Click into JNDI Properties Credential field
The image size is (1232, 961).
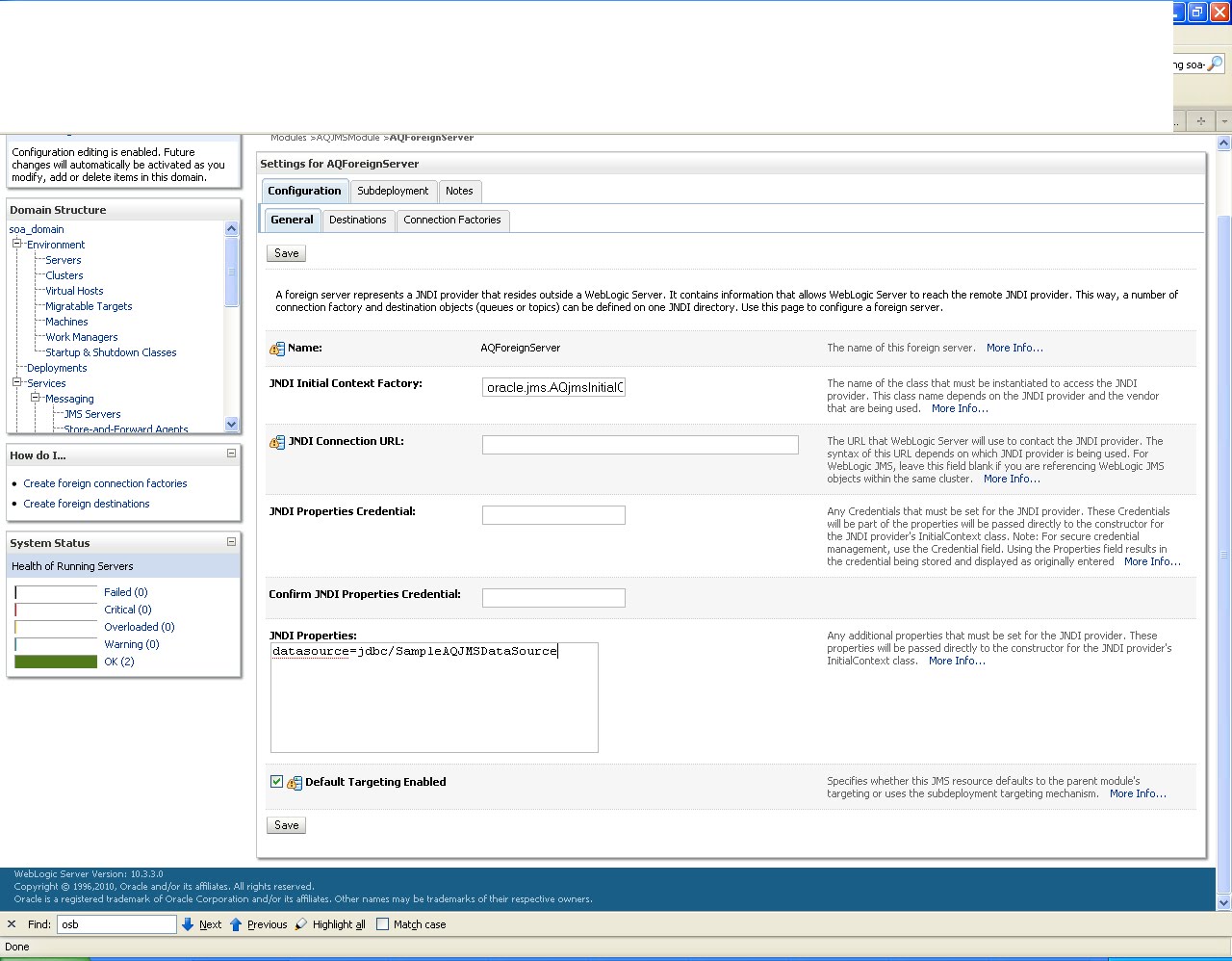[x=553, y=515]
